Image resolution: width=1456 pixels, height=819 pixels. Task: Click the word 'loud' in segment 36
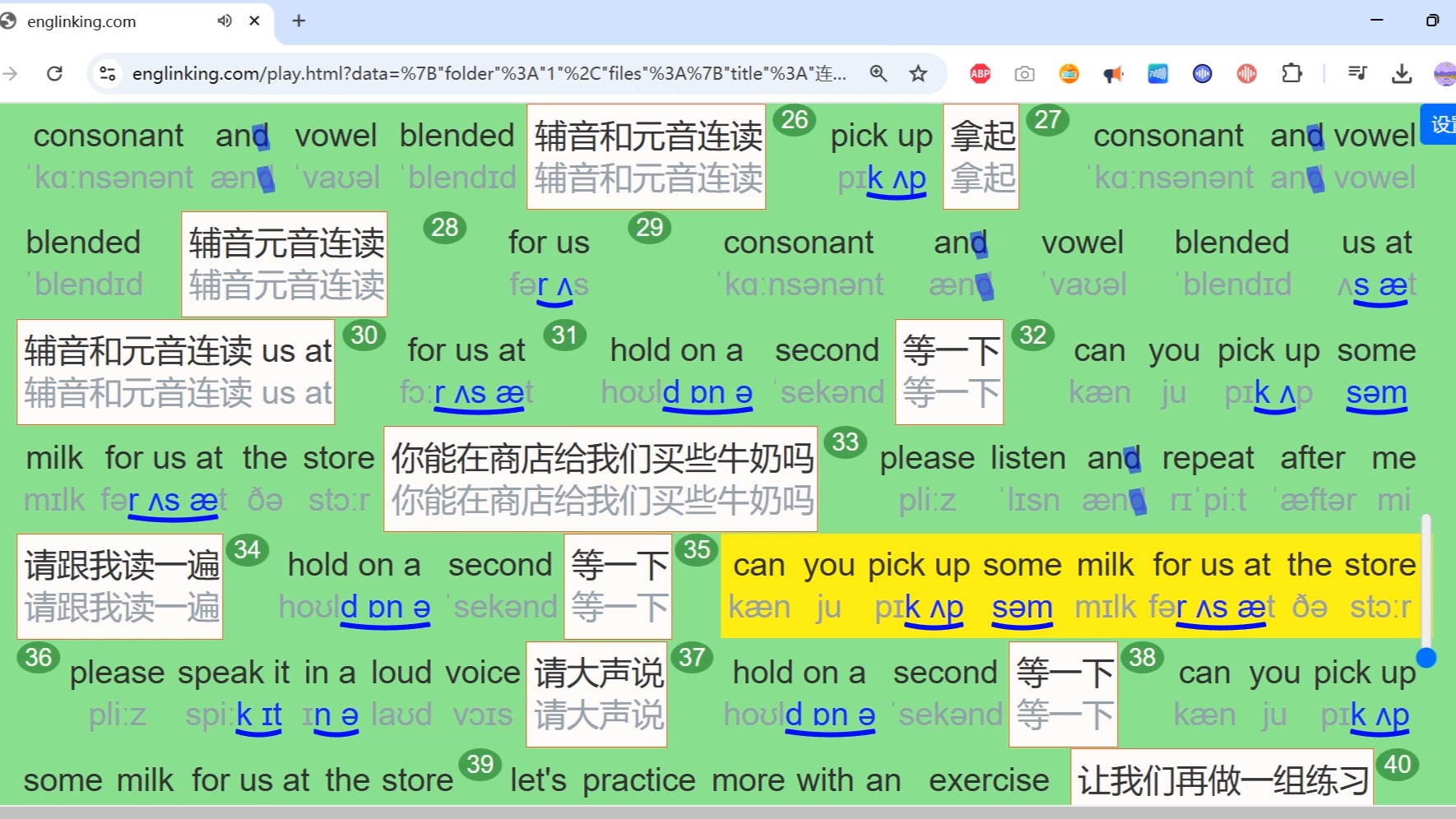[x=401, y=673]
